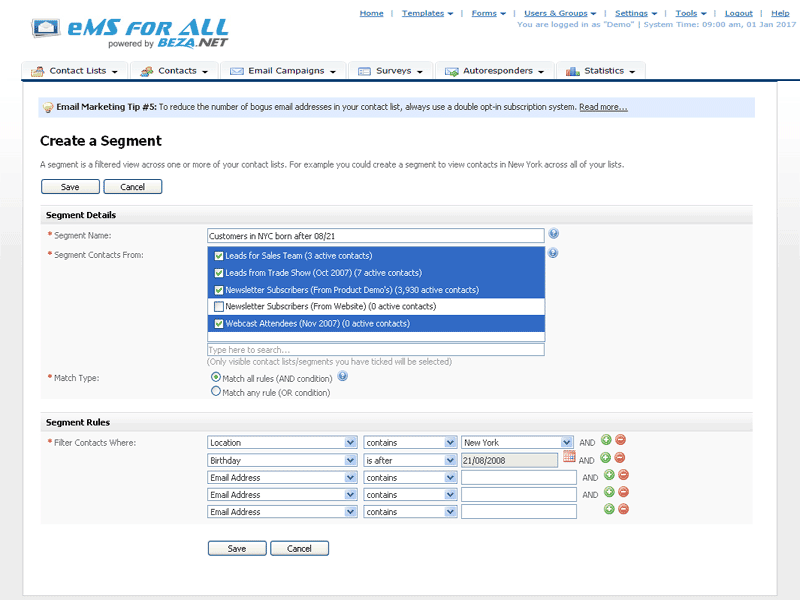Add a rule after the Birthday row
This screenshot has width=800, height=600.
605,458
